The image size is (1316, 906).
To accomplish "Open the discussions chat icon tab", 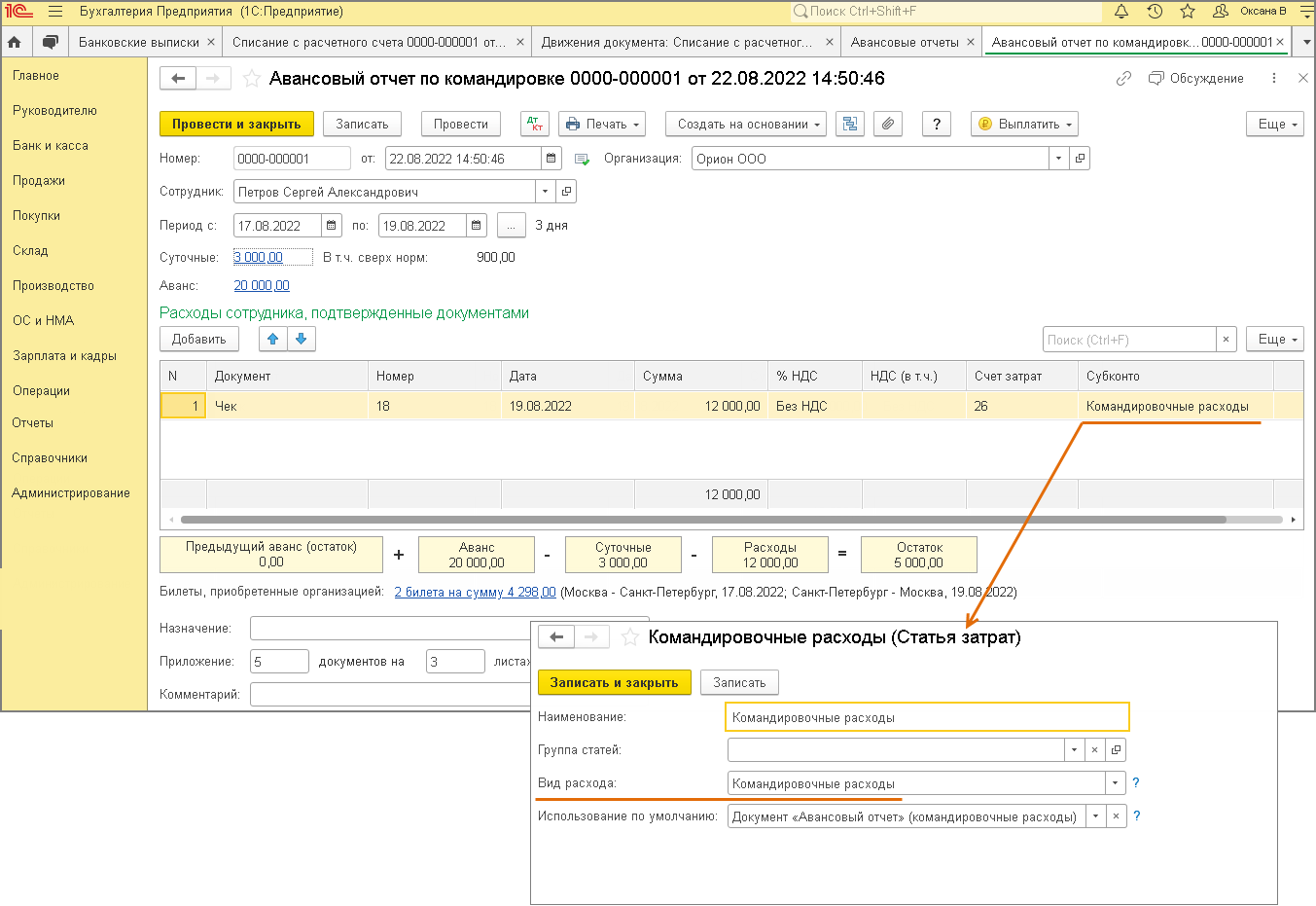I will point(51,42).
